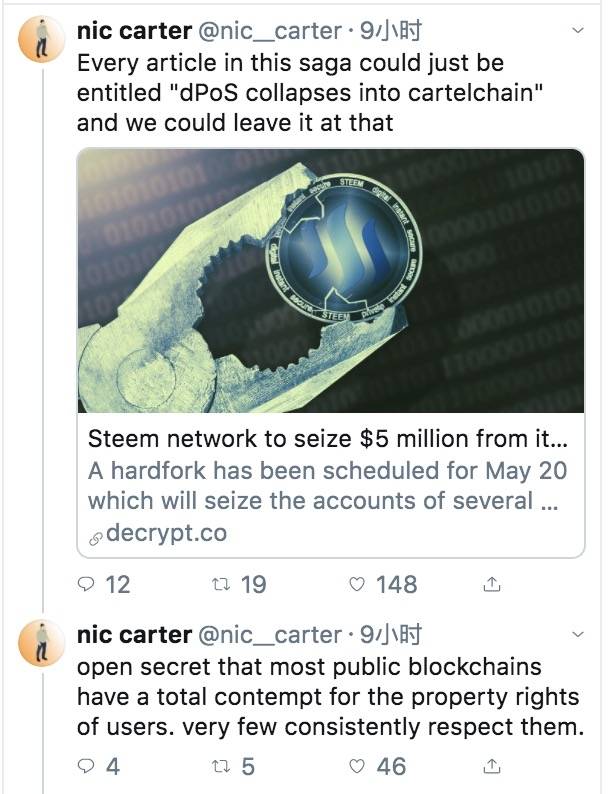Share the property rights tweet
Viewport: 610px width, 794px height.
491,766
